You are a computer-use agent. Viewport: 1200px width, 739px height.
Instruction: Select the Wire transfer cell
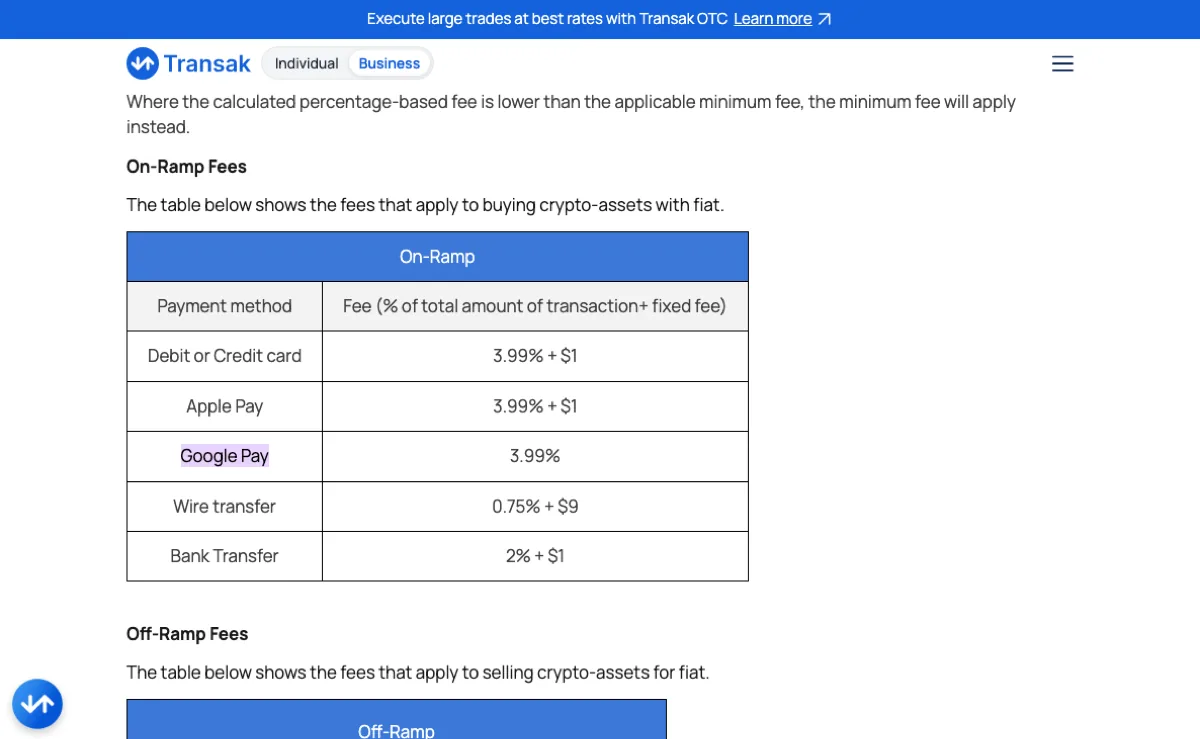click(x=224, y=506)
